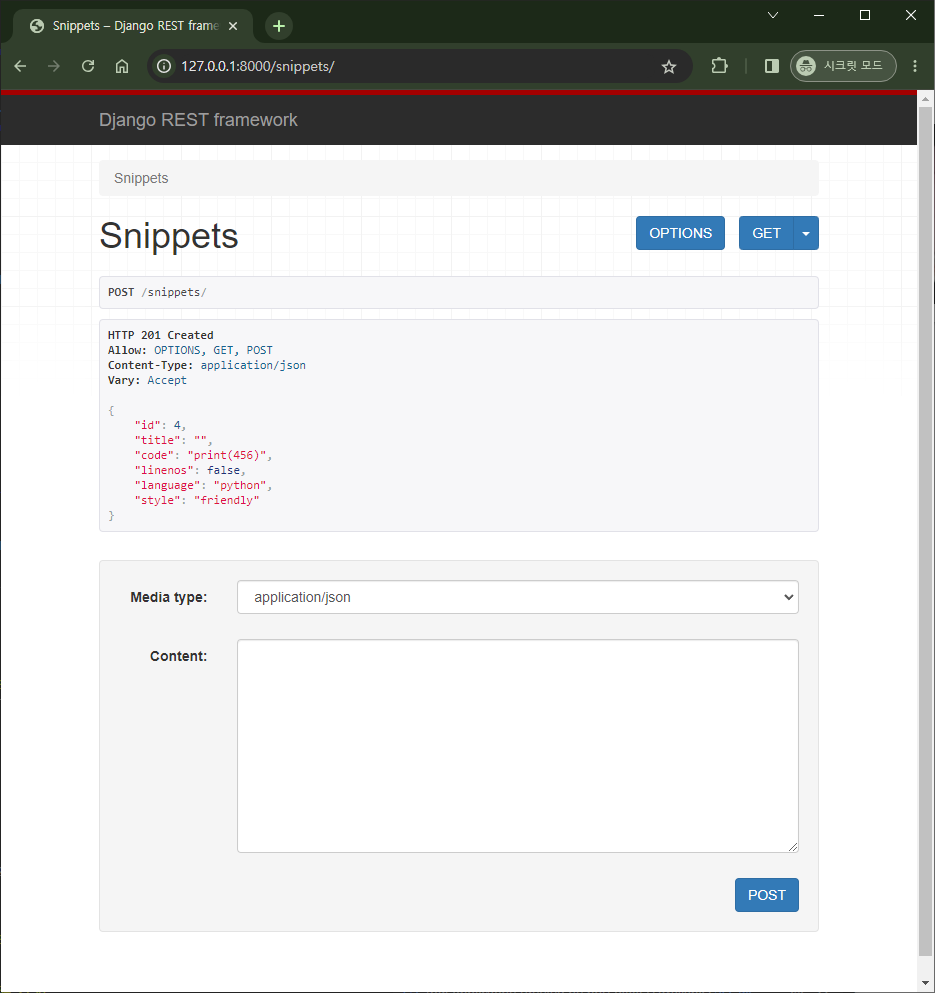Open the browser home page
Image resolution: width=935 pixels, height=993 pixels.
click(122, 66)
